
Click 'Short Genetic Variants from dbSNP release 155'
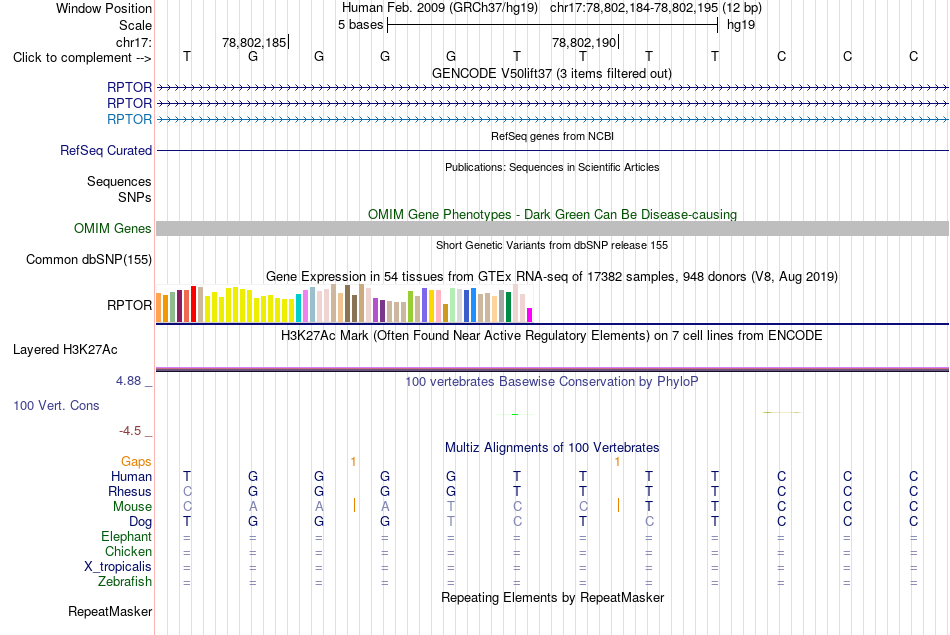[x=552, y=245]
